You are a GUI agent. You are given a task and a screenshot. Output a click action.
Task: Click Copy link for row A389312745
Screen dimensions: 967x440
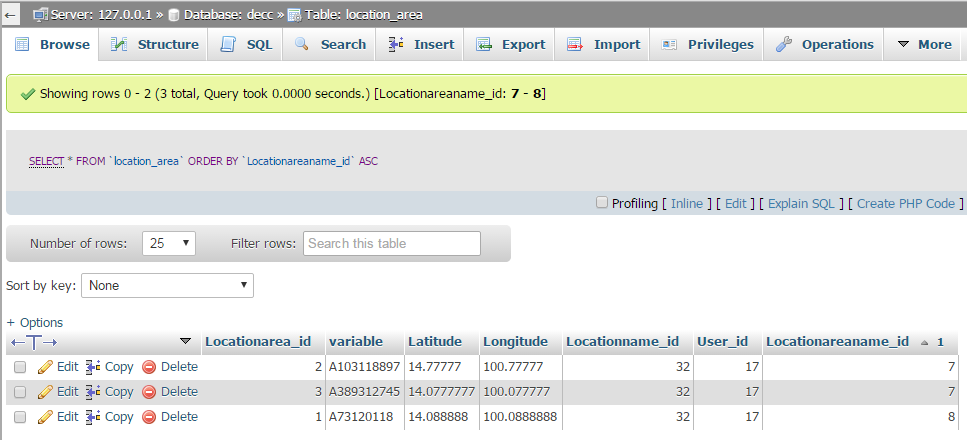pos(119,392)
